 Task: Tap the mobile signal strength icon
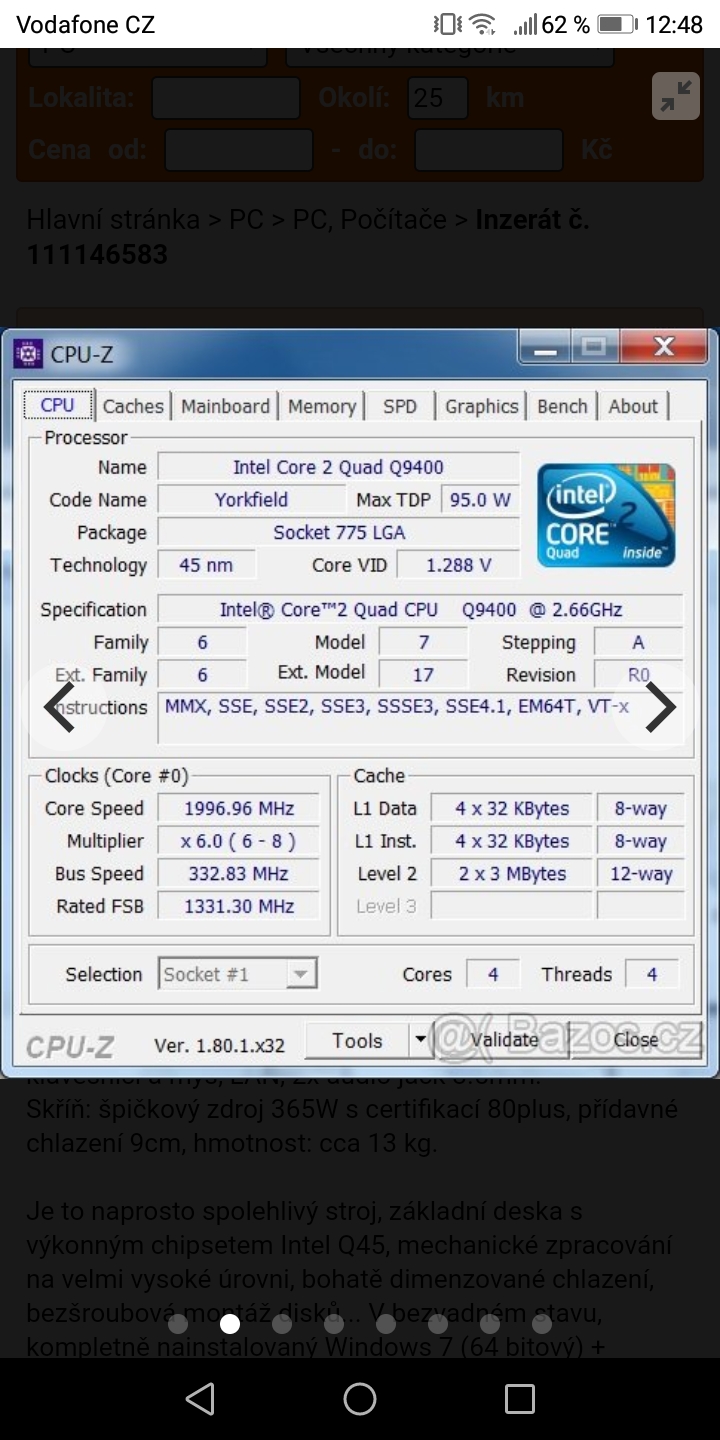click(x=525, y=24)
